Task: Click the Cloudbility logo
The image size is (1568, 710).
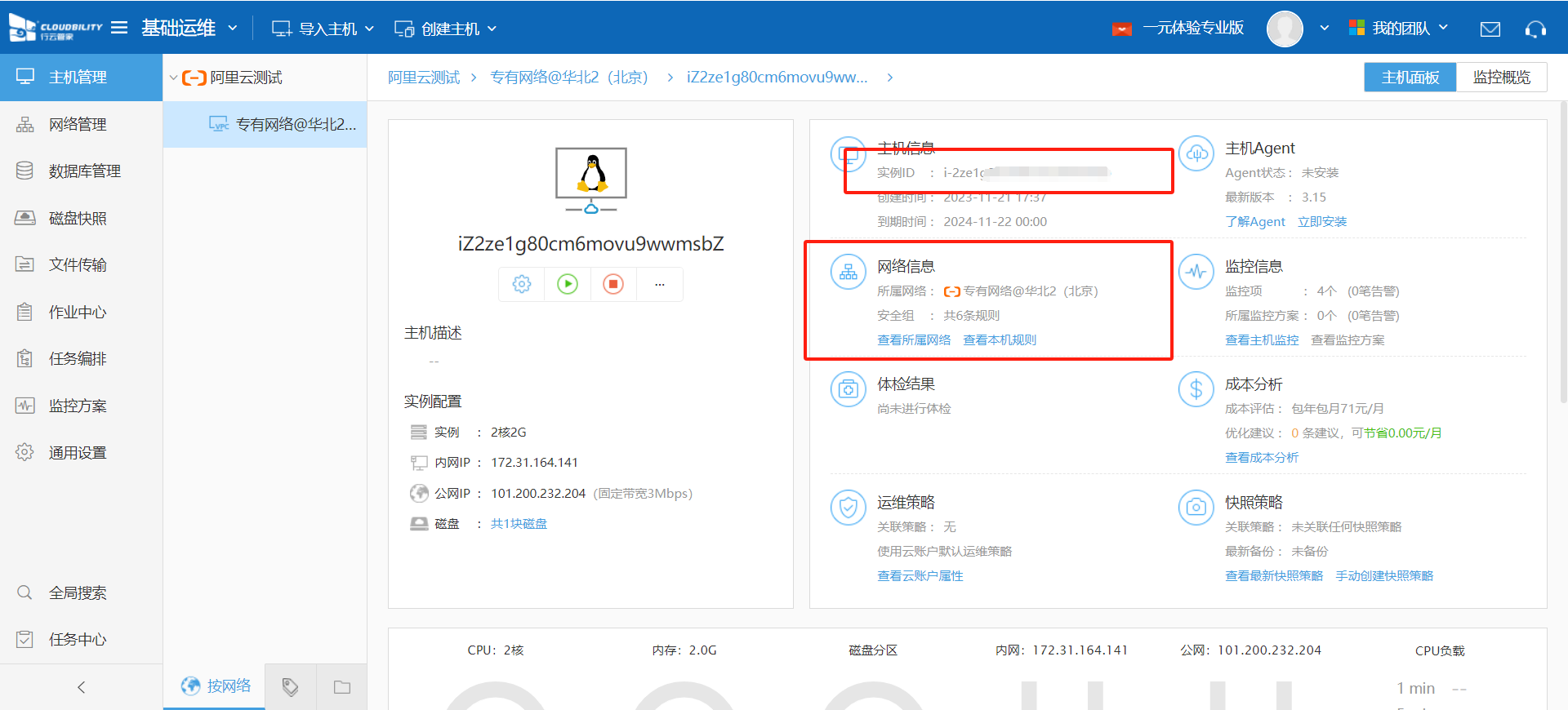Action: coord(56,29)
